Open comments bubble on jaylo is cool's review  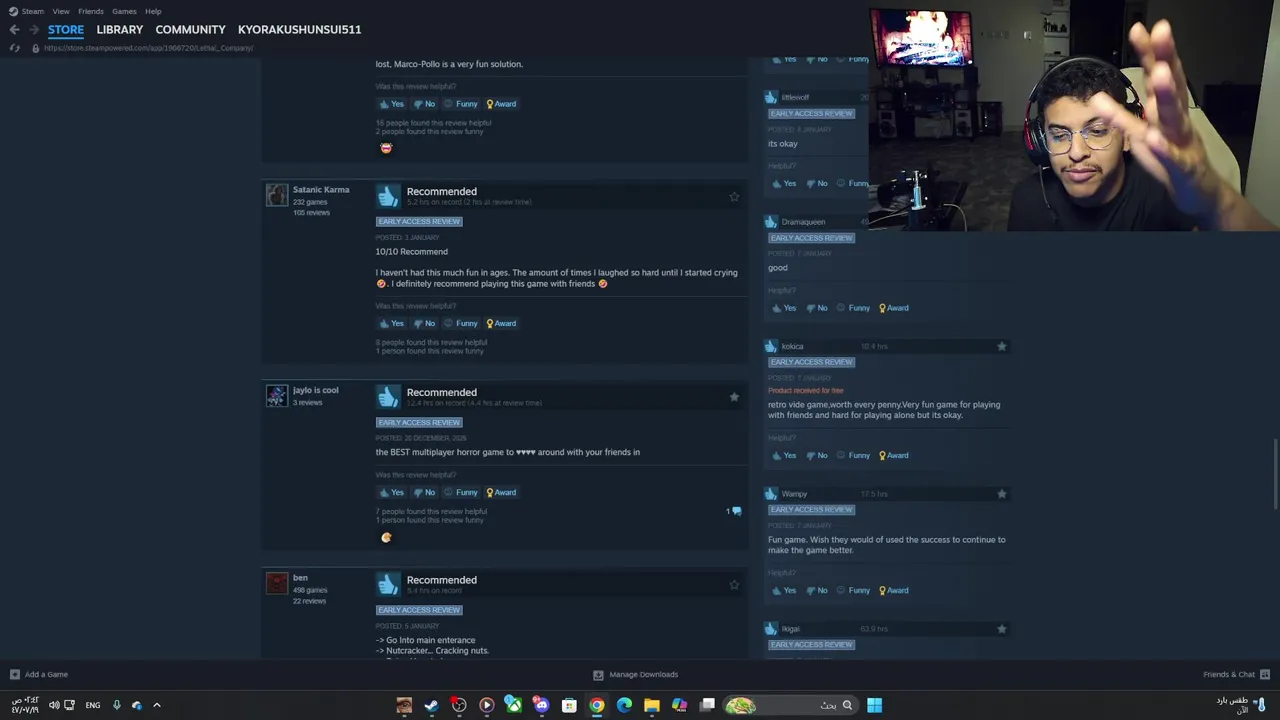click(x=734, y=511)
